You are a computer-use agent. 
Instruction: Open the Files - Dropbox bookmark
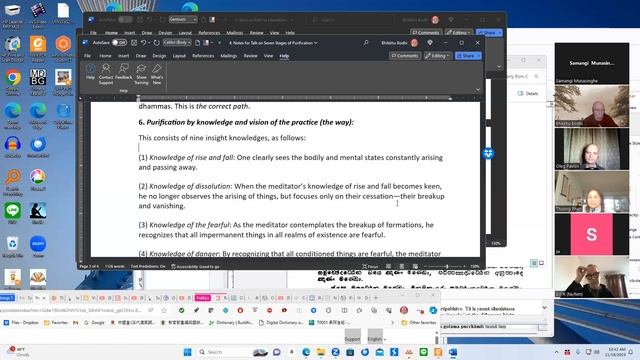click(x=21, y=322)
